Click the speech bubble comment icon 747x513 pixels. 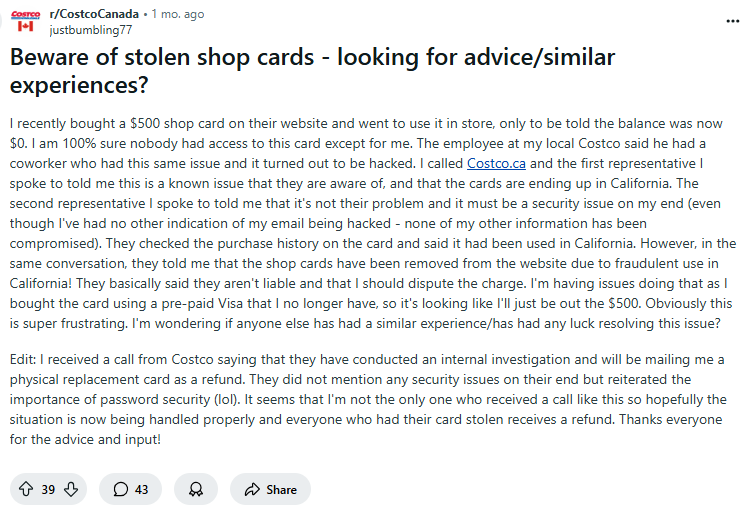click(121, 489)
